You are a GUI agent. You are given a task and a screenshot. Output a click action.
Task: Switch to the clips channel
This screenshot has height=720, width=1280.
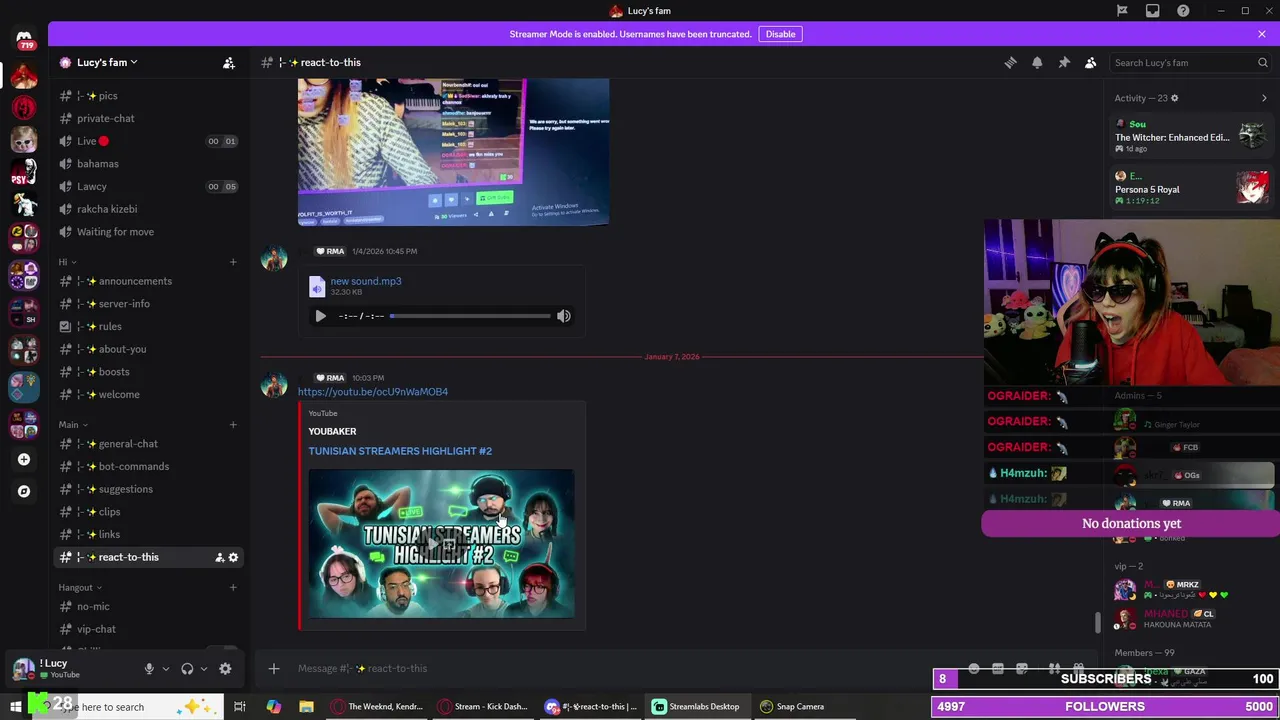coord(148,512)
